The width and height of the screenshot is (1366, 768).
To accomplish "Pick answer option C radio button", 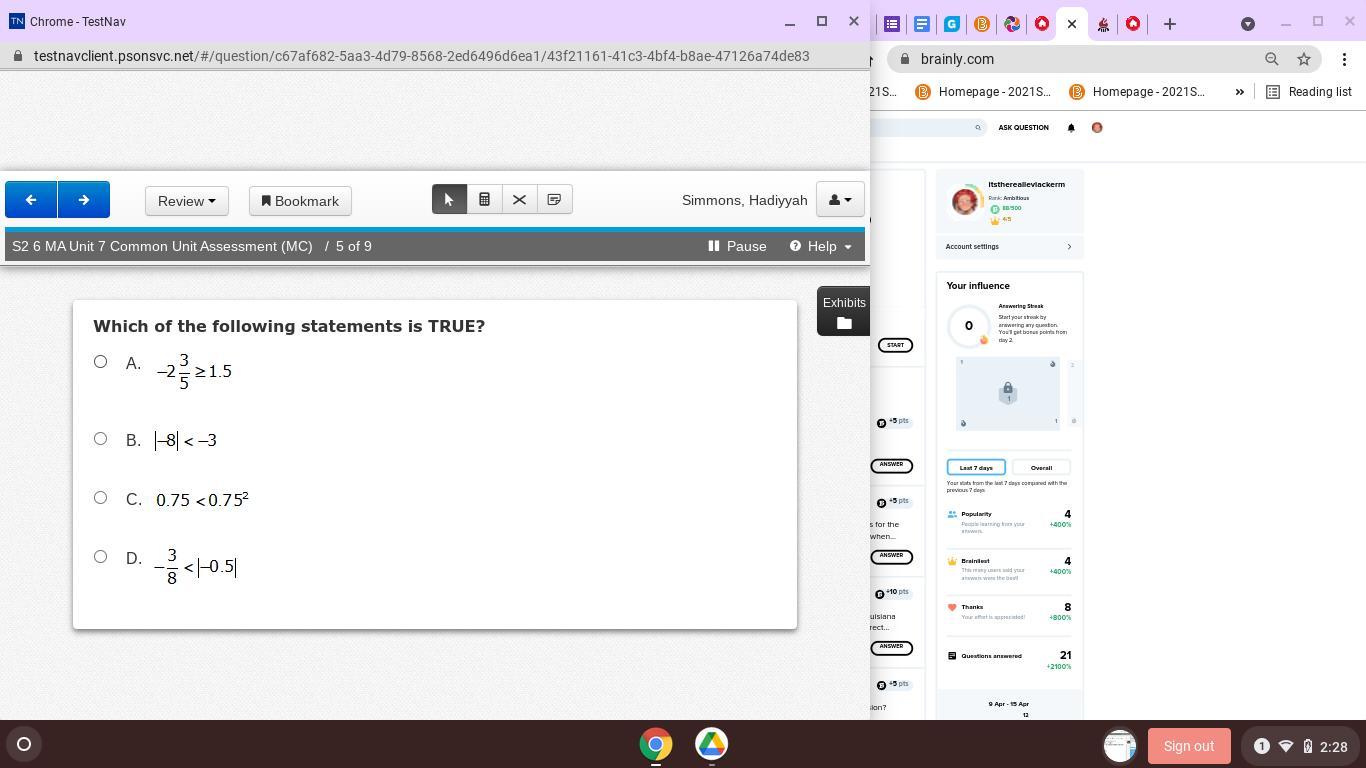I will [x=100, y=498].
